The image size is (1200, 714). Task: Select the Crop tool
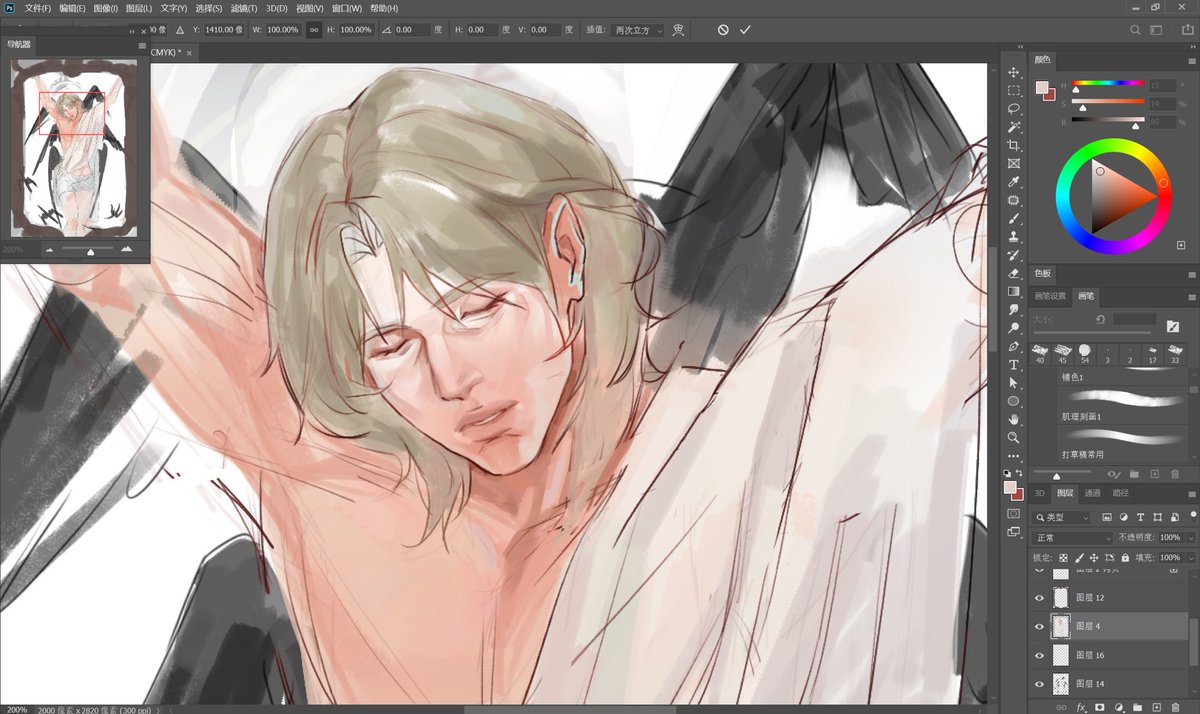[x=1013, y=145]
